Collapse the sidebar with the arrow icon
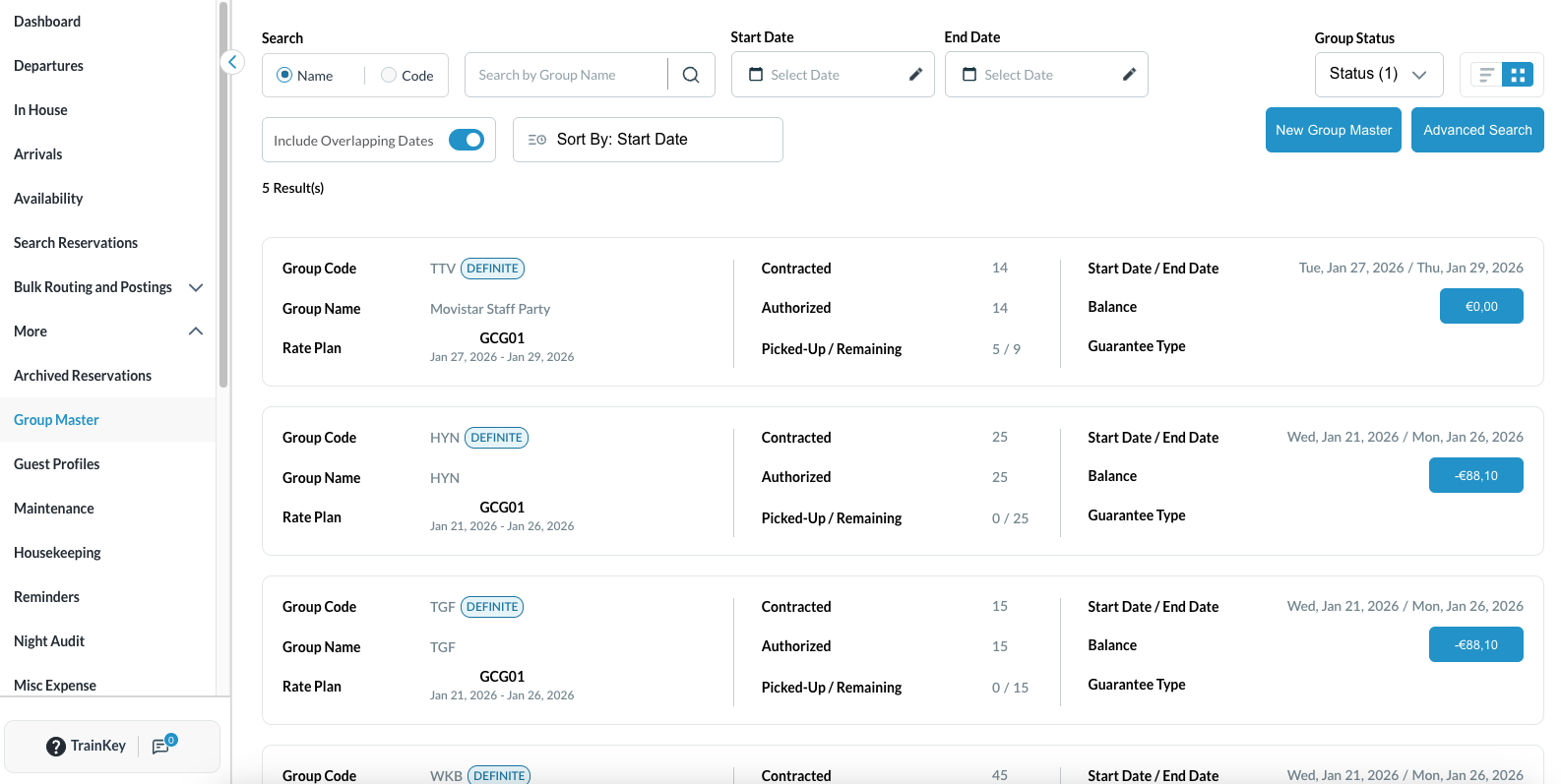This screenshot has width=1561, height=784. [x=232, y=62]
